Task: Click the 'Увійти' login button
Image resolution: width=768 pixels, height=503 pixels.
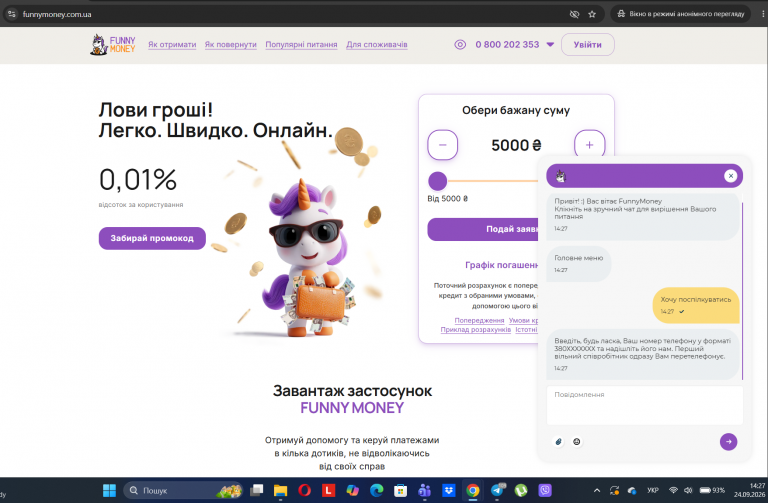Action: click(x=587, y=45)
